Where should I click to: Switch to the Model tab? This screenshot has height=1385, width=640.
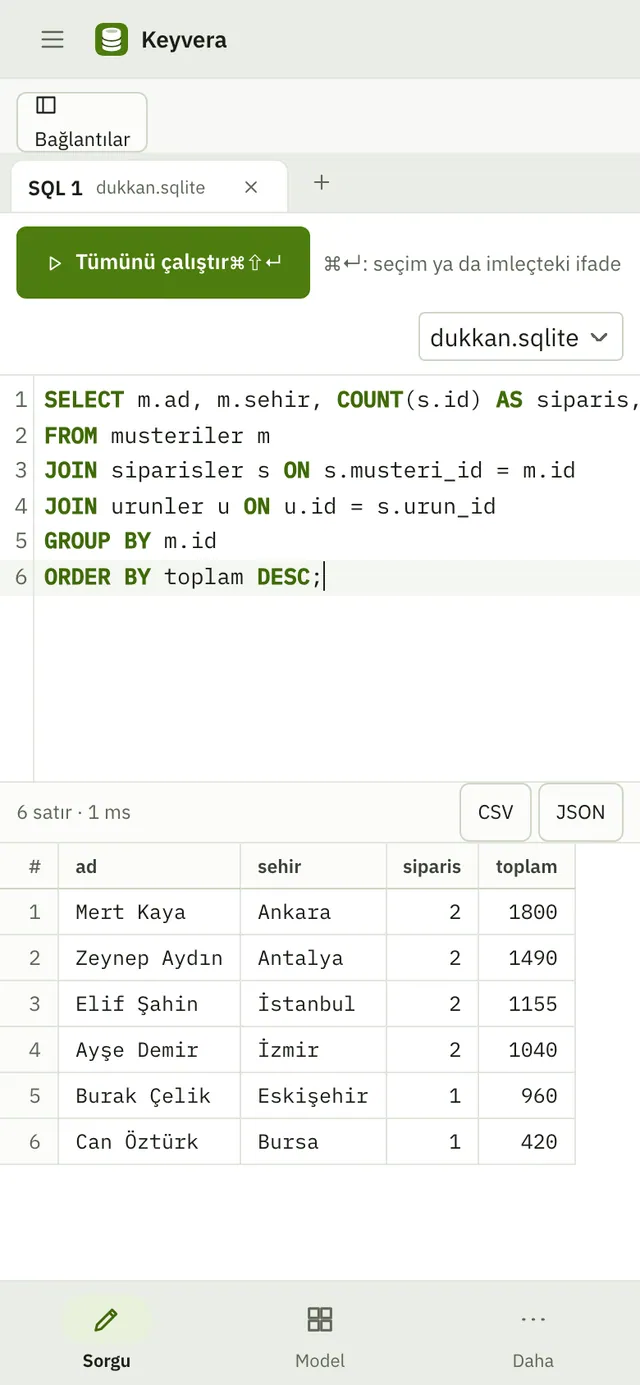click(x=320, y=1336)
